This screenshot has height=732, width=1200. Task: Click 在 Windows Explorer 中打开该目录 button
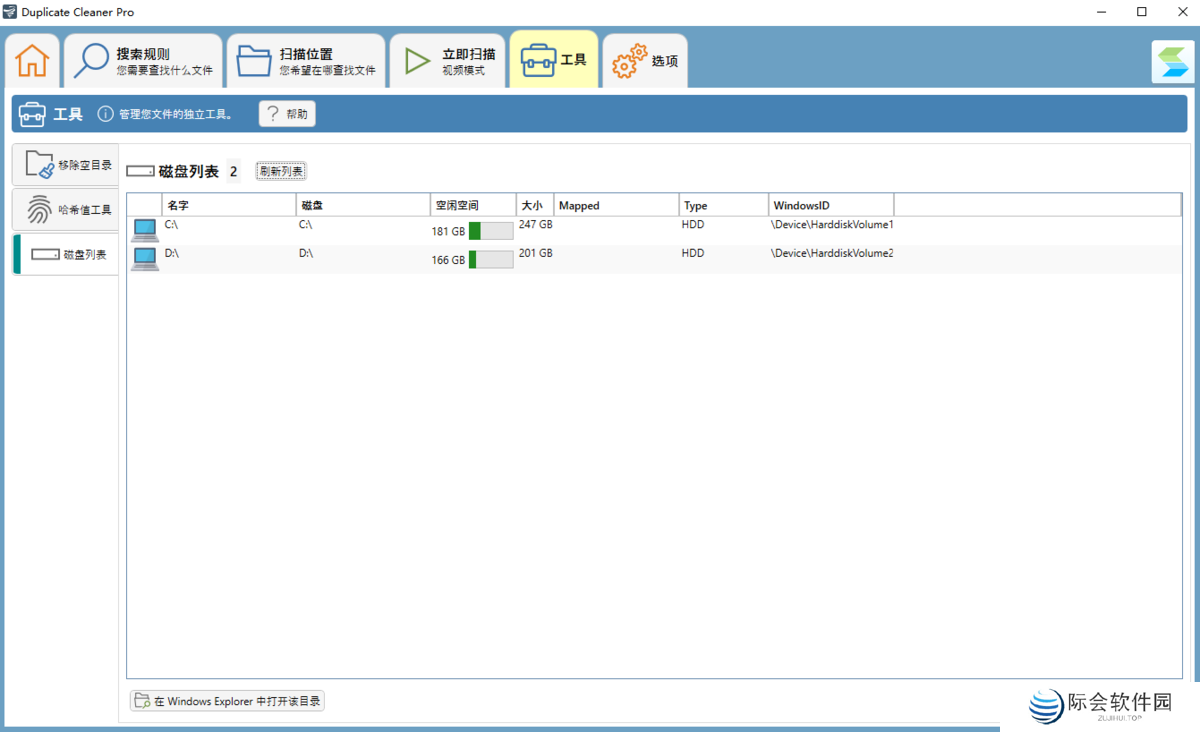(x=227, y=701)
